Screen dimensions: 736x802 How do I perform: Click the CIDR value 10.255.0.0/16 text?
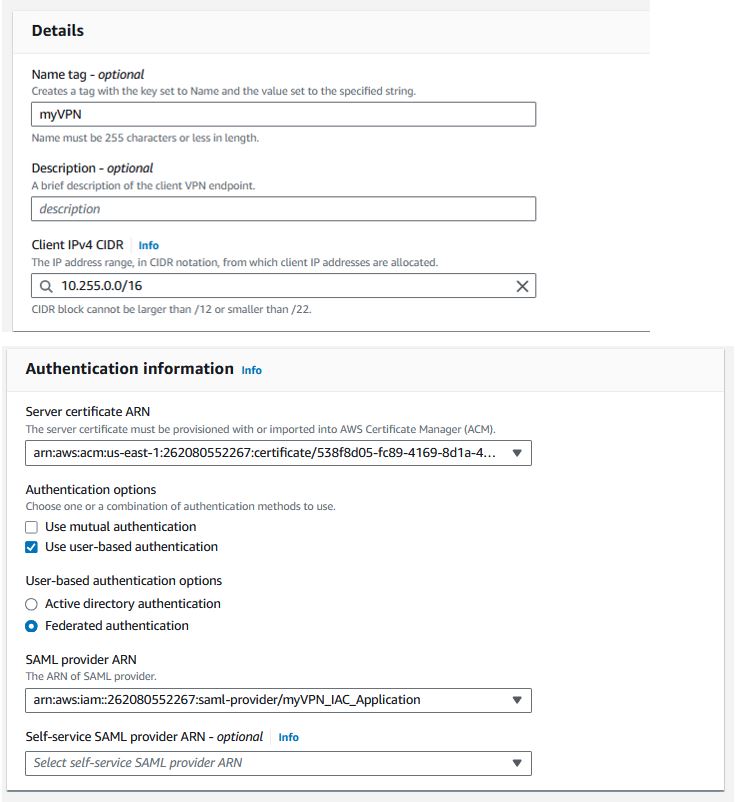[x=102, y=286]
